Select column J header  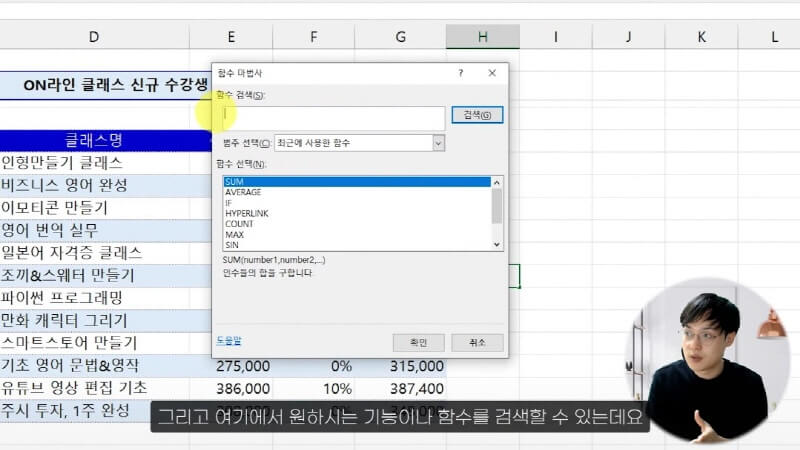click(629, 37)
